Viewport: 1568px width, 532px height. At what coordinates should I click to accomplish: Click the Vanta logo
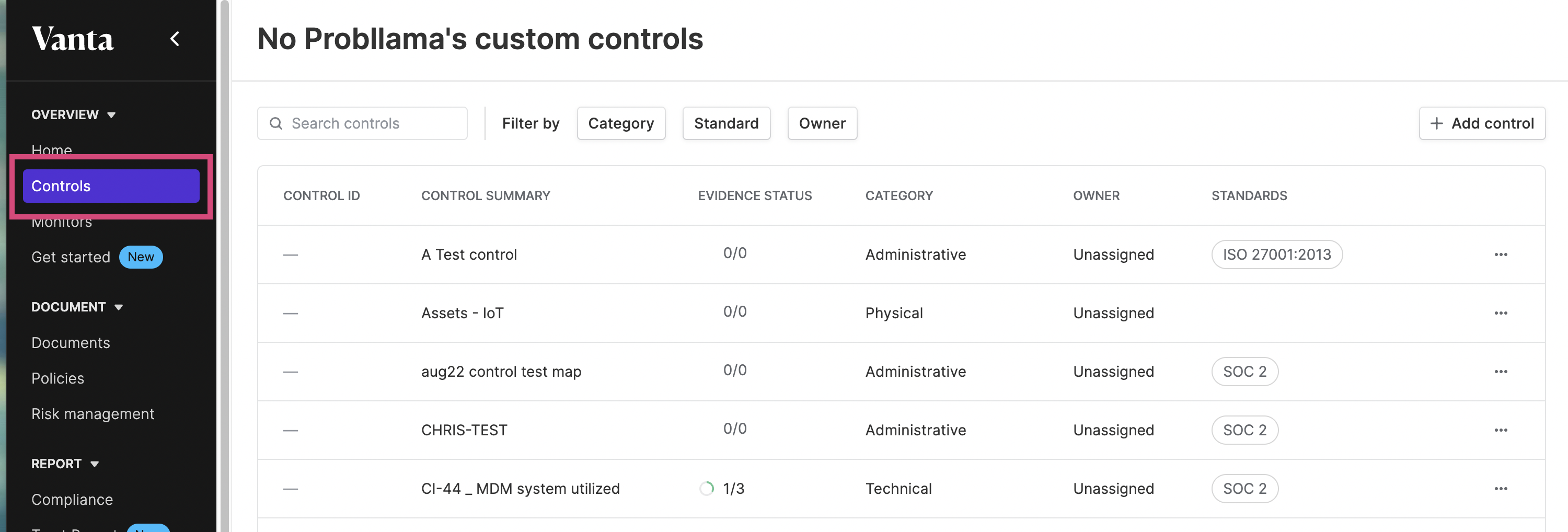click(x=73, y=39)
